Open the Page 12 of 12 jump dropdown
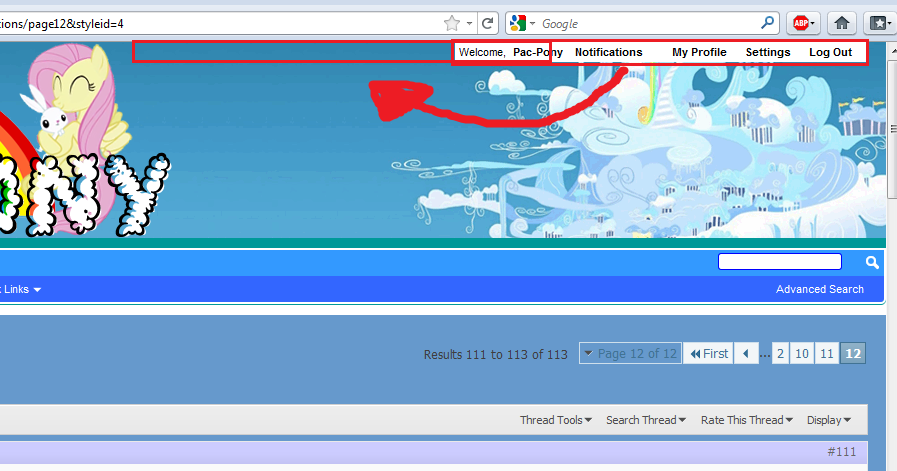Screen dimensions: 897x471 pyautogui.click(x=630, y=354)
